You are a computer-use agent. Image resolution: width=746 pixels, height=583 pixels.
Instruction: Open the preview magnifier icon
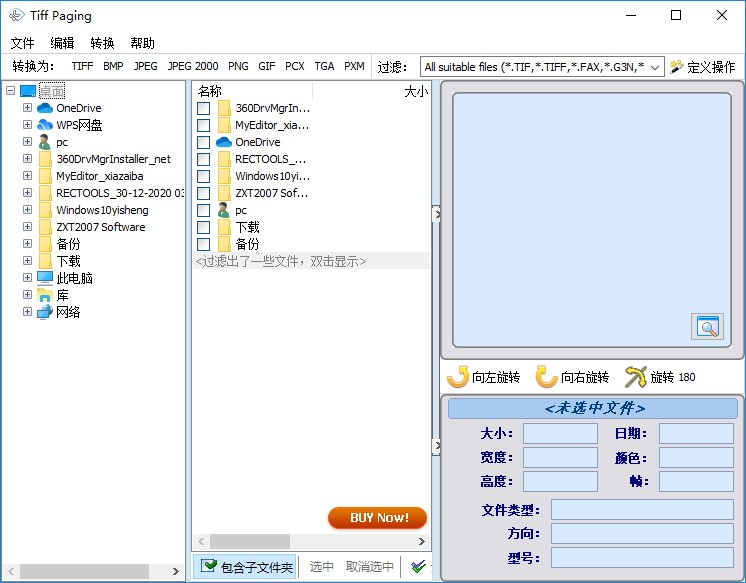point(707,326)
